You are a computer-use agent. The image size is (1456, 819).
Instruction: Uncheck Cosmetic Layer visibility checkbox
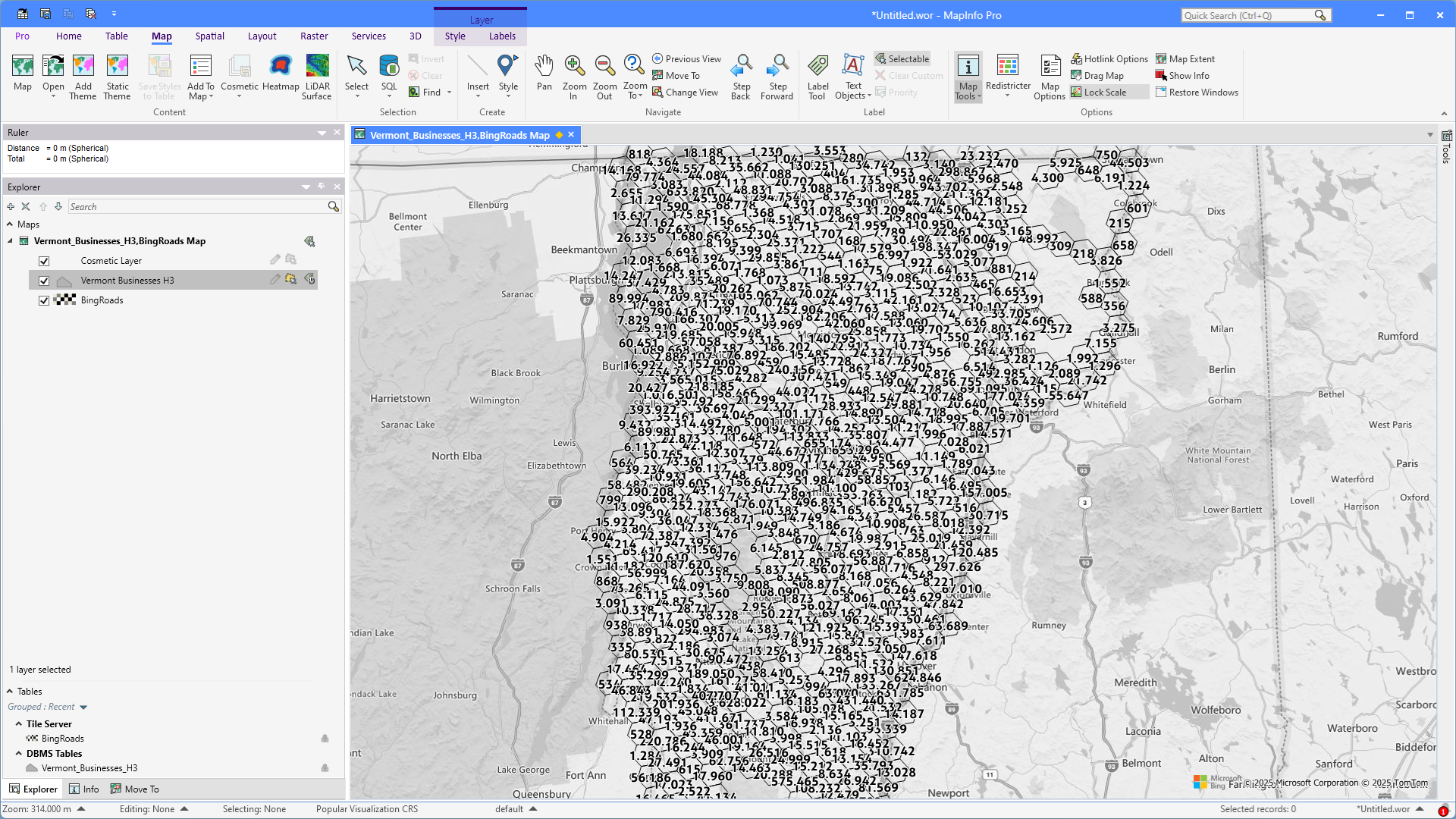coord(44,261)
